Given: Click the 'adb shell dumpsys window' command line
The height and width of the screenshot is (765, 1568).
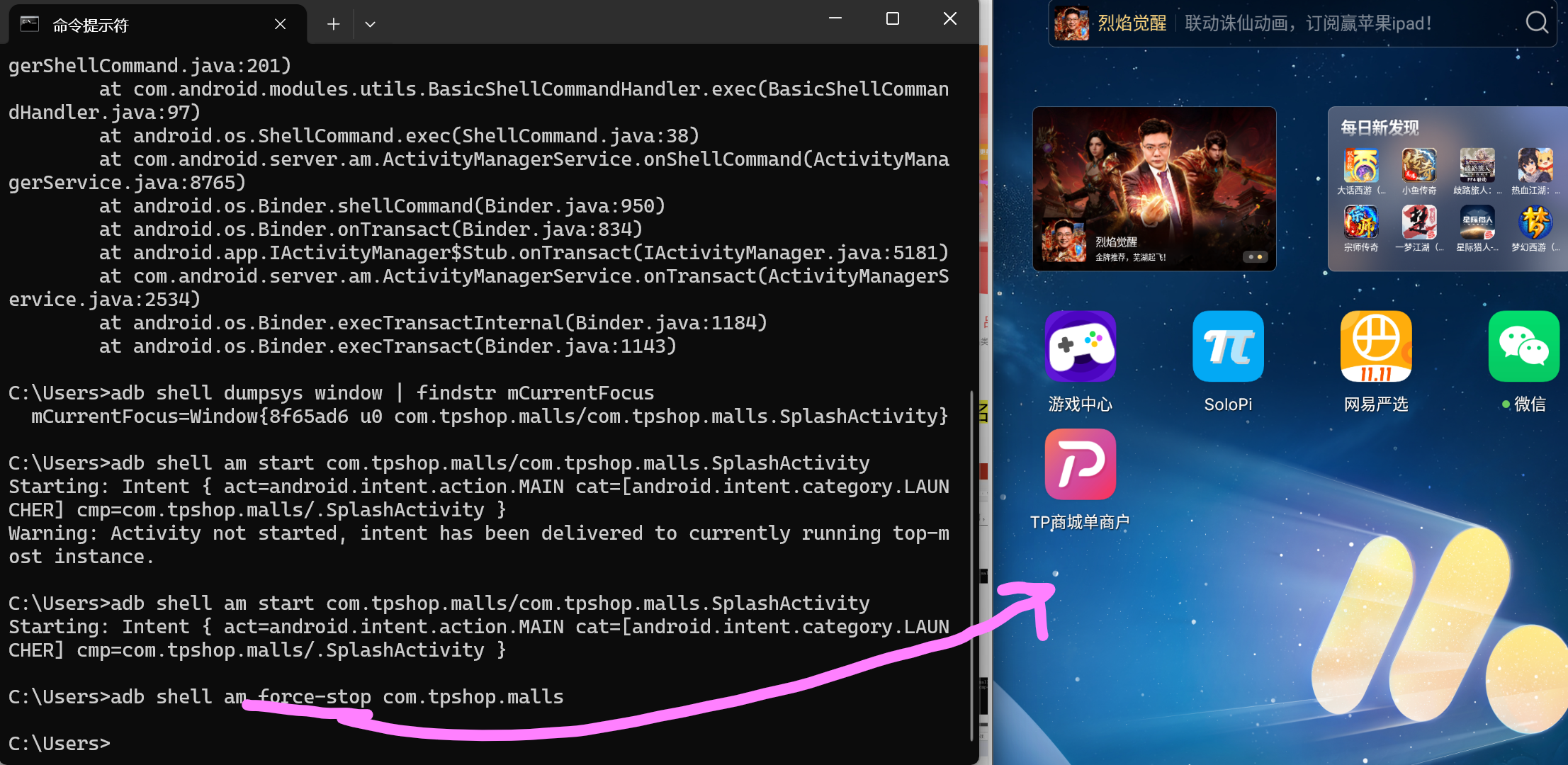Looking at the screenshot, I should [332, 393].
